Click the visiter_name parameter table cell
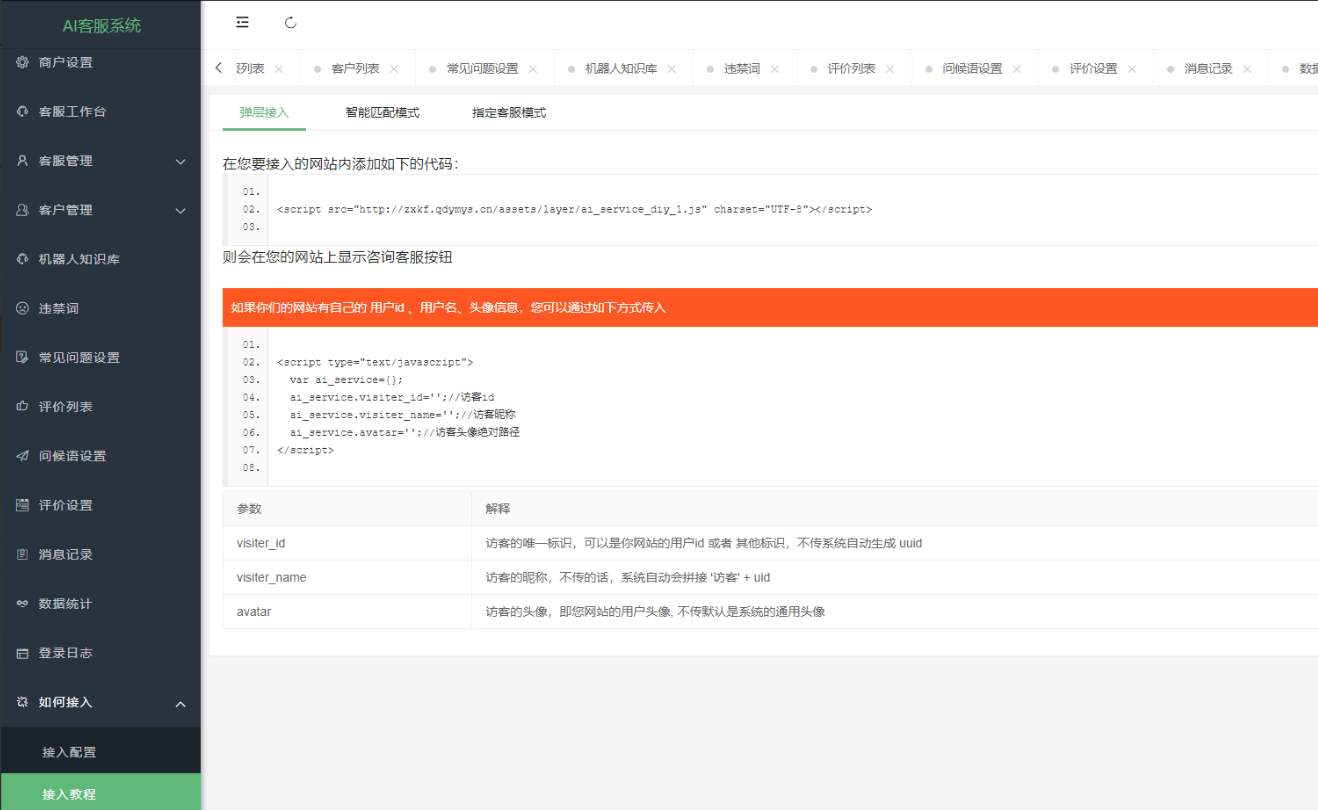Viewport: 1318px width, 810px height. [x=347, y=577]
